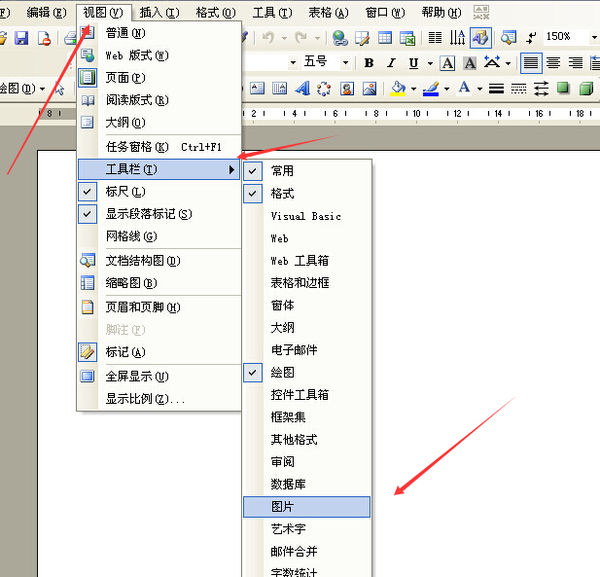Image resolution: width=600 pixels, height=577 pixels.
Task: Open the 插入(I) menu
Action: coord(159,13)
